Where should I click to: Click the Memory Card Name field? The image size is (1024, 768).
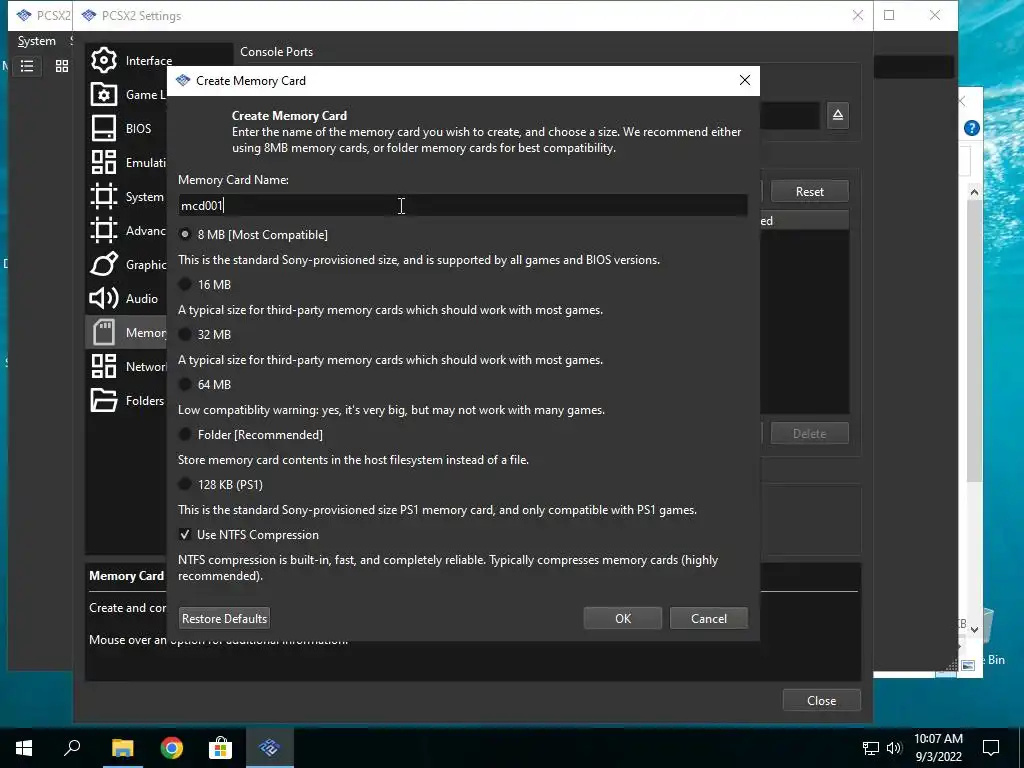pos(463,206)
